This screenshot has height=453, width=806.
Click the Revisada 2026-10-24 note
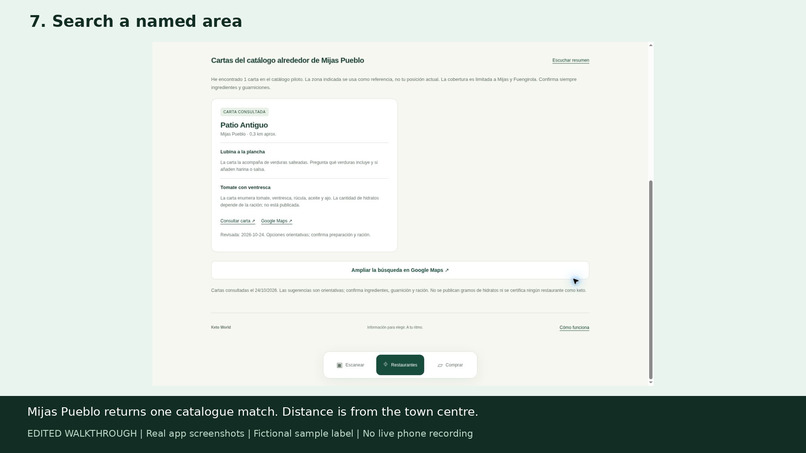click(x=296, y=235)
